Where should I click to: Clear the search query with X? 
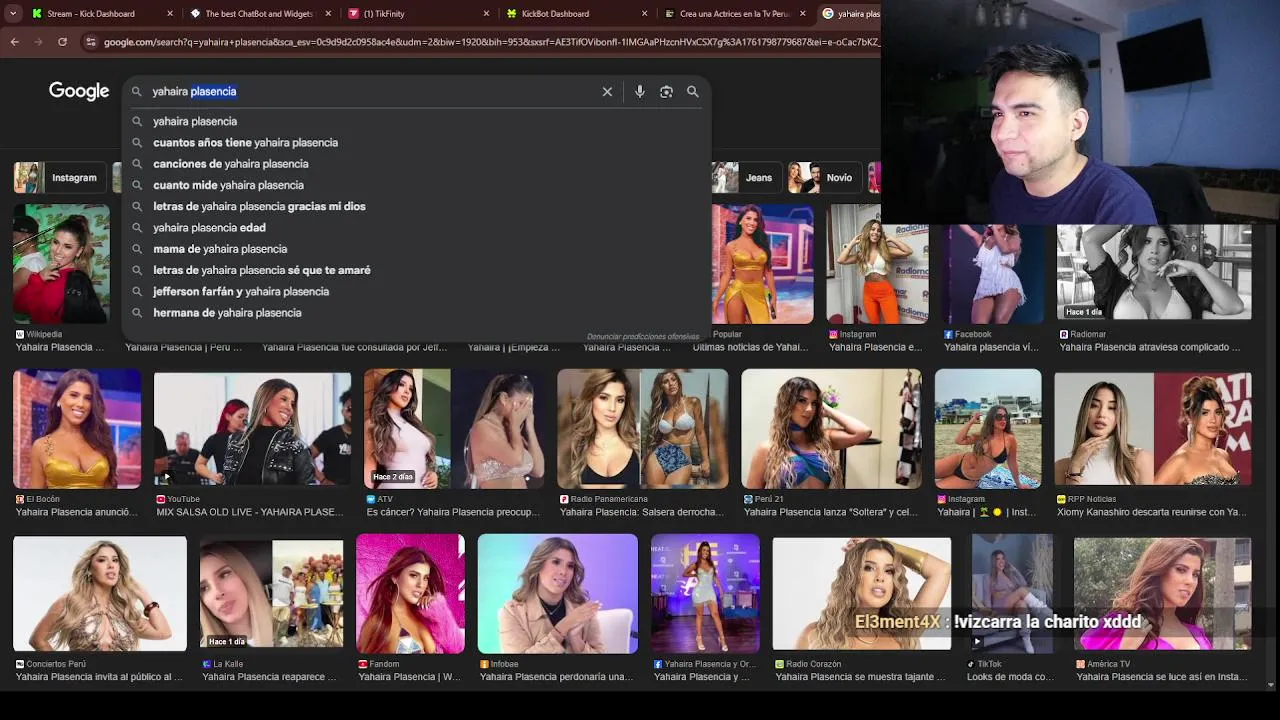pos(607,91)
